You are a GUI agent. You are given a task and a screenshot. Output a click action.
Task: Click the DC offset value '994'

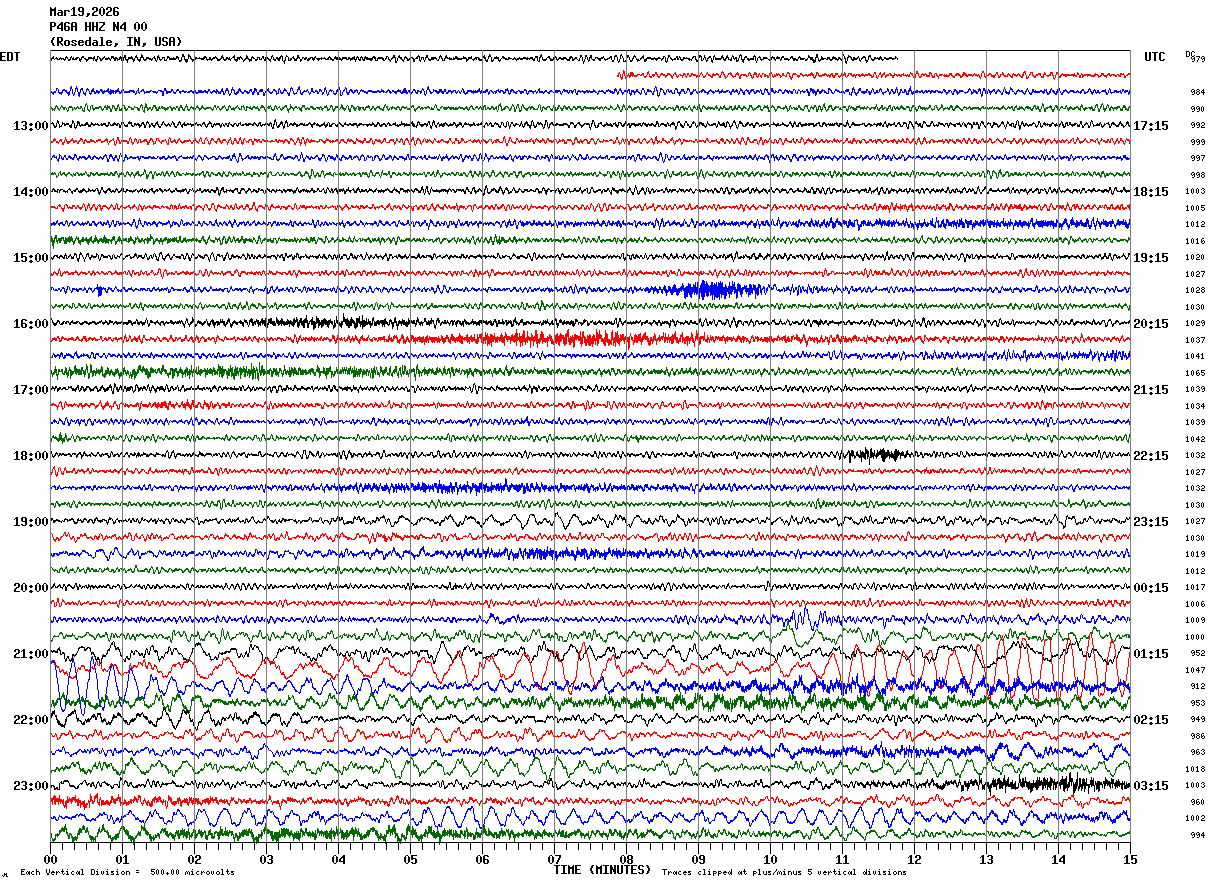click(1197, 835)
